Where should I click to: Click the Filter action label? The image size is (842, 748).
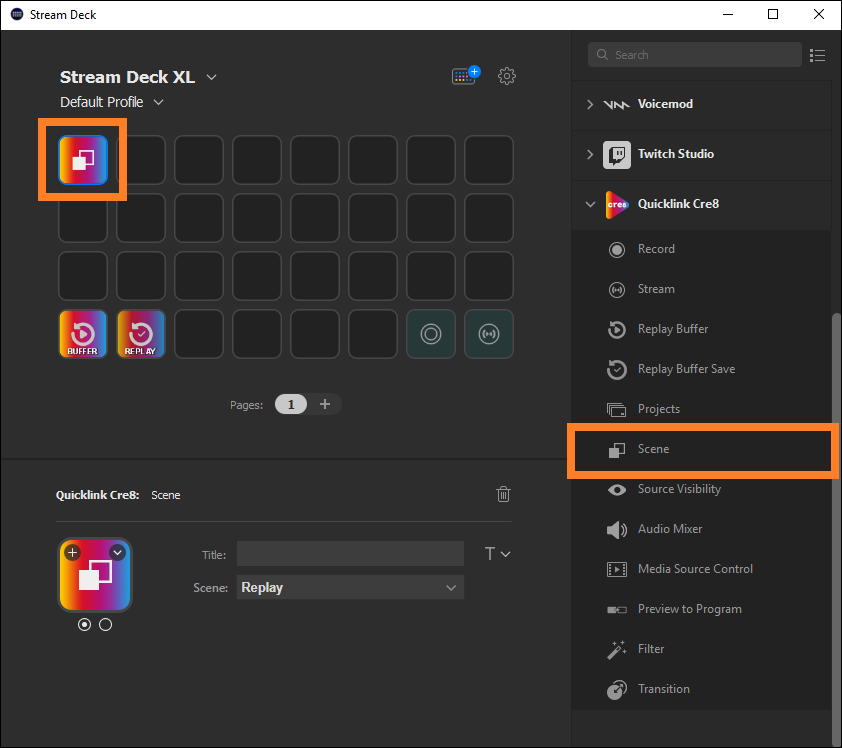(651, 649)
